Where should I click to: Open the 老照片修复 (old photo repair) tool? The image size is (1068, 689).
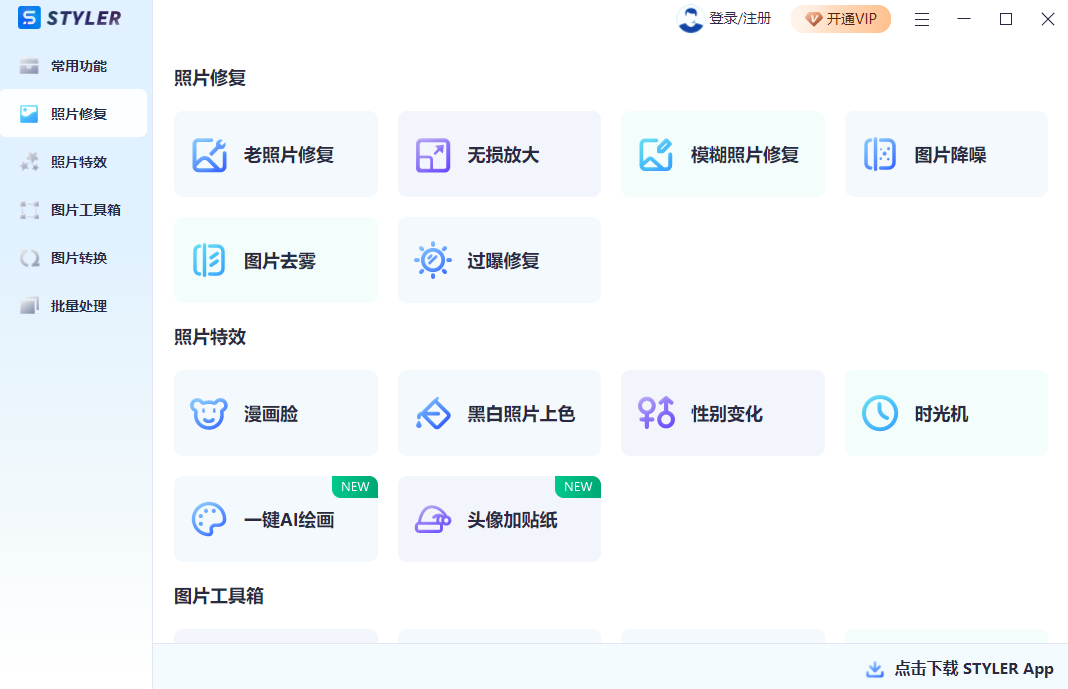pyautogui.click(x=275, y=154)
